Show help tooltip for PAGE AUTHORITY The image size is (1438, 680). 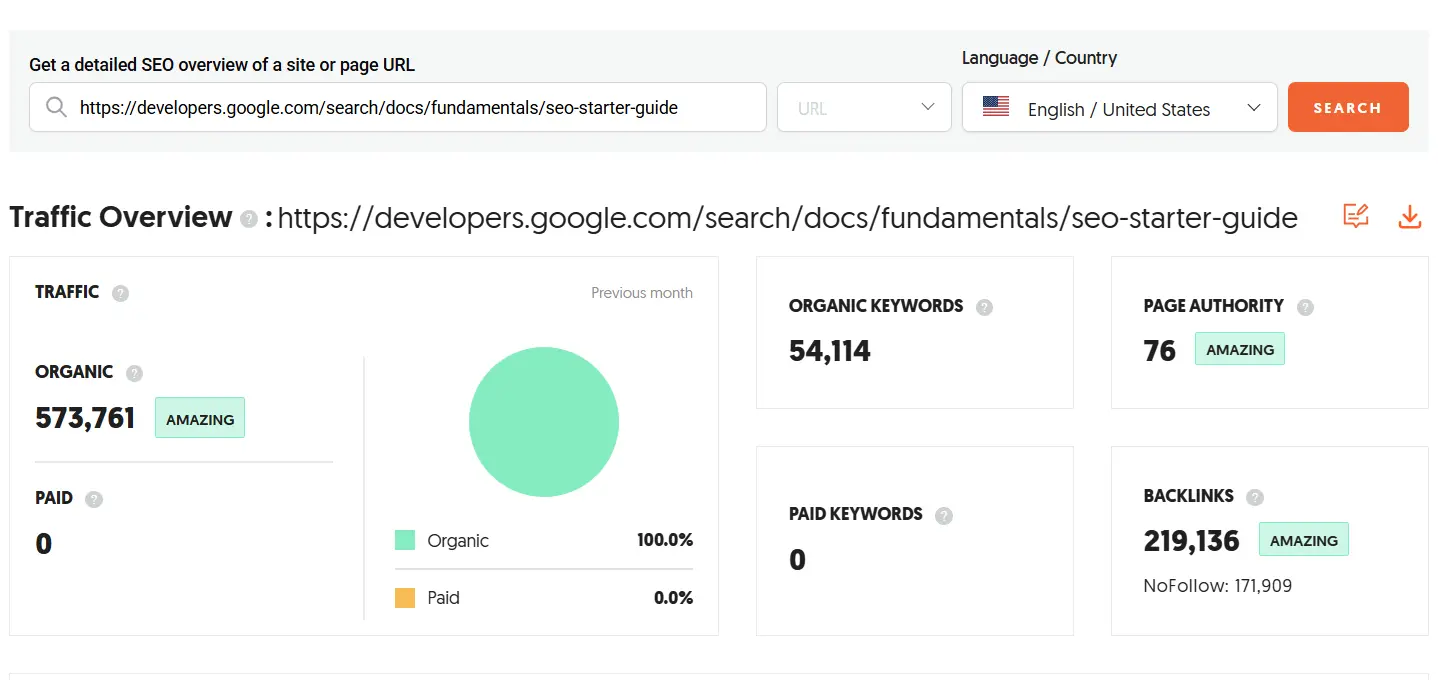1305,307
